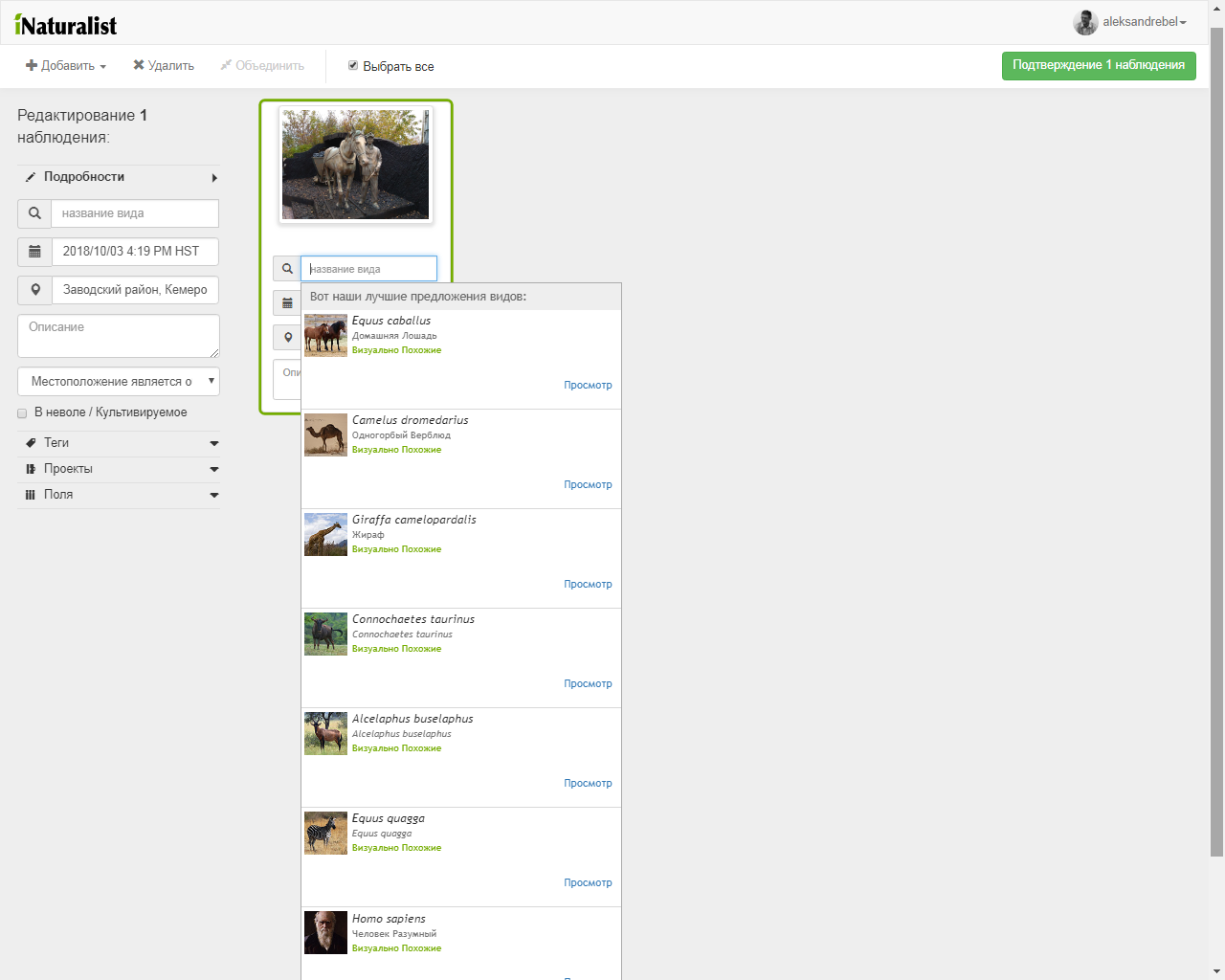Click the Equus caballus horse thumbnail
The width and height of the screenshot is (1225, 980).
tap(325, 335)
